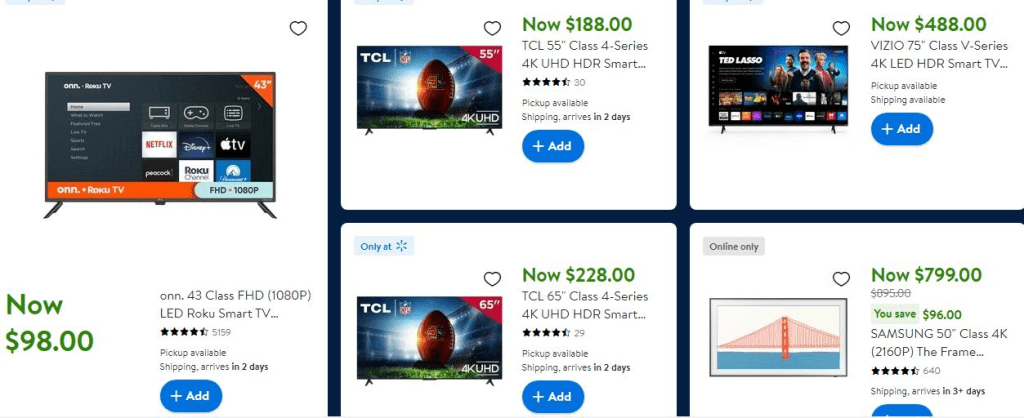Add TCL 65" 4-Series TV to cart

tap(552, 396)
